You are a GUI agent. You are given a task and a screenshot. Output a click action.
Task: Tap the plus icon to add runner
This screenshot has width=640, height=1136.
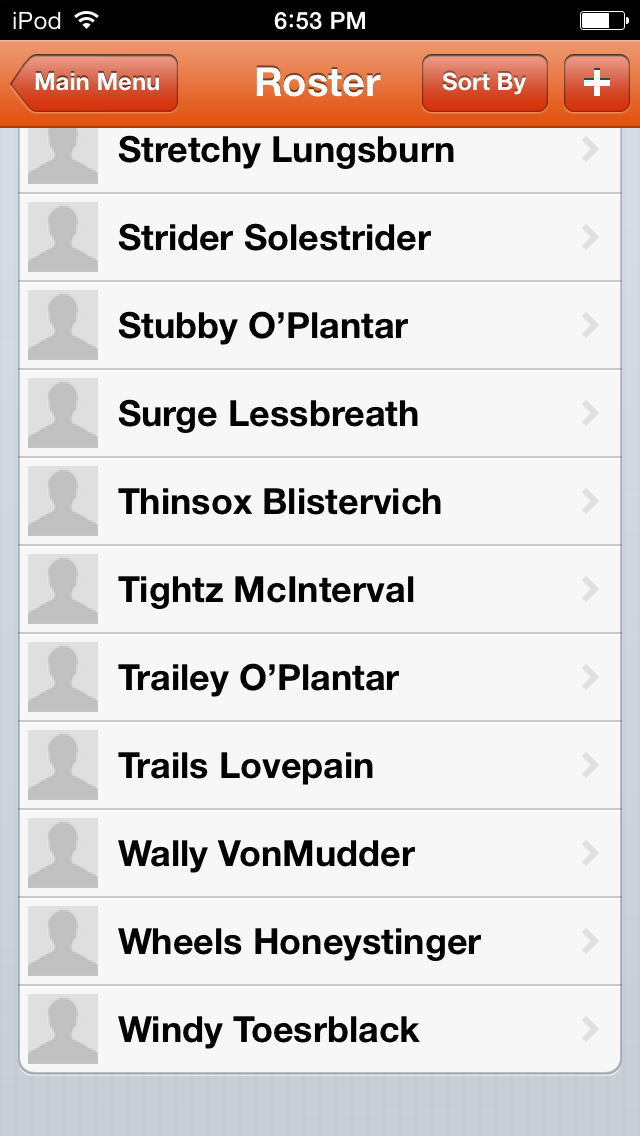[x=596, y=83]
